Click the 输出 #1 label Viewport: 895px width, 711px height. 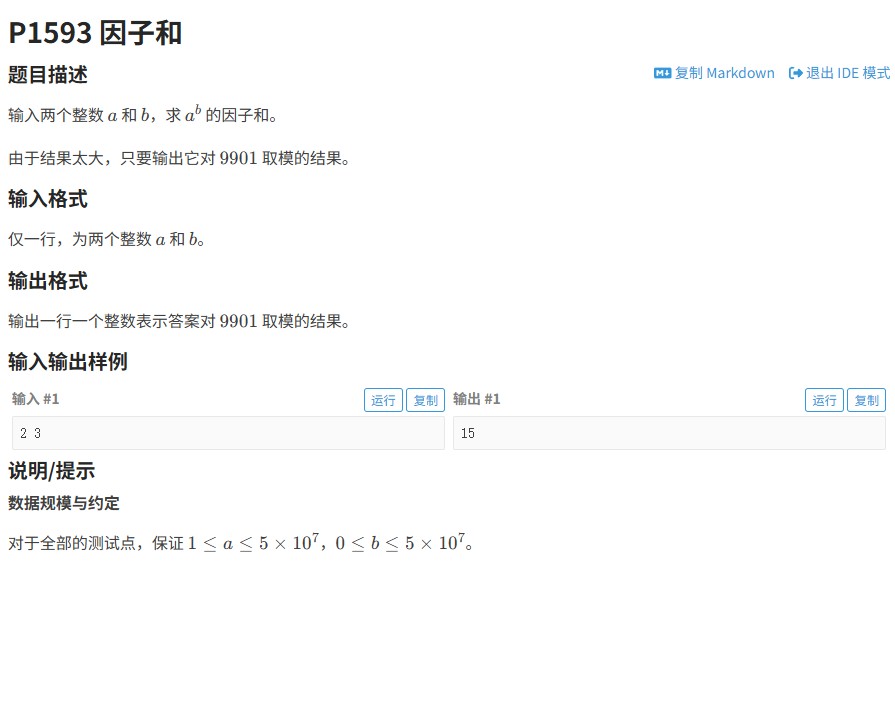pyautogui.click(x=477, y=399)
